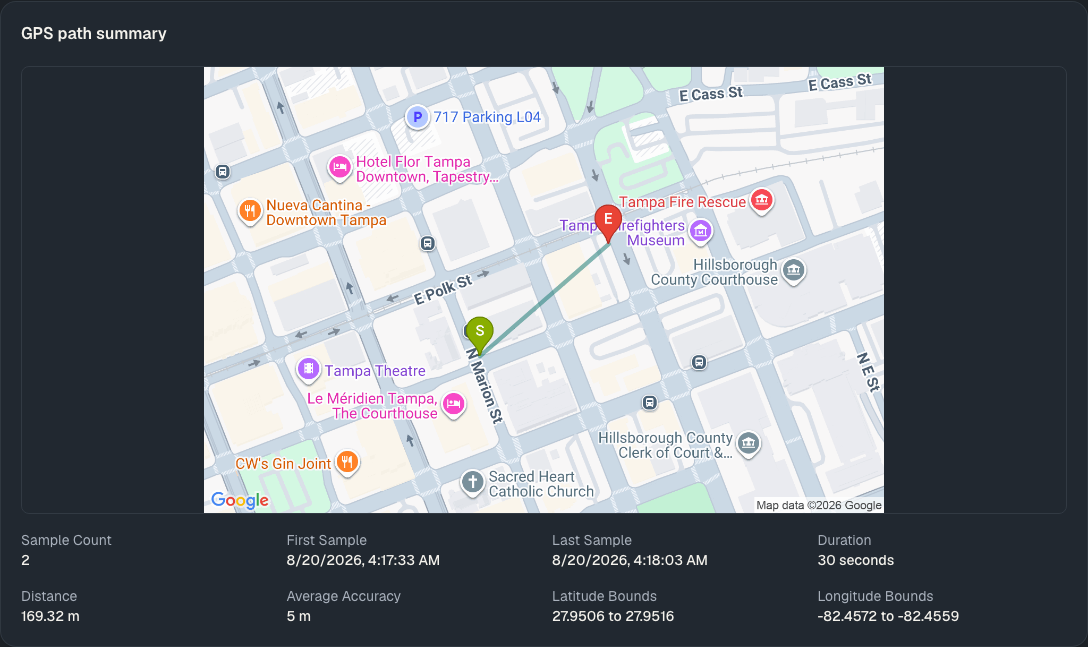Click the Hillsborough County Courthouse label

(714, 272)
